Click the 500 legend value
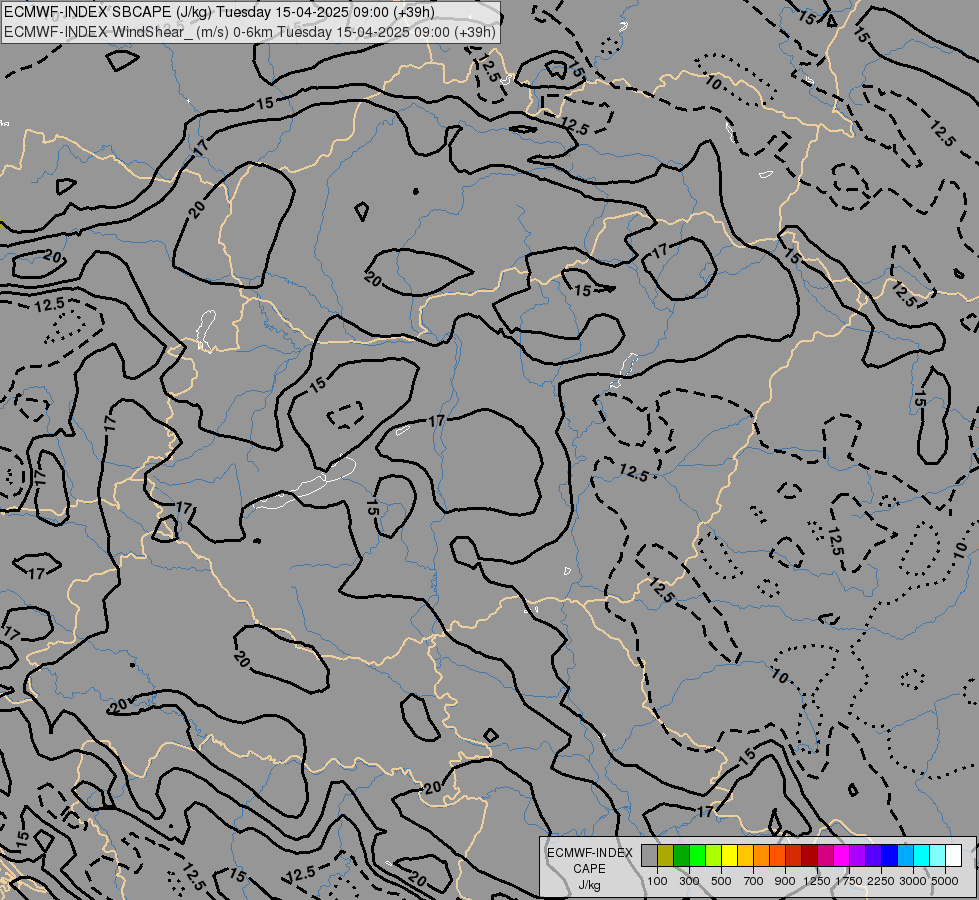The width and height of the screenshot is (979, 900). pyautogui.click(x=721, y=881)
